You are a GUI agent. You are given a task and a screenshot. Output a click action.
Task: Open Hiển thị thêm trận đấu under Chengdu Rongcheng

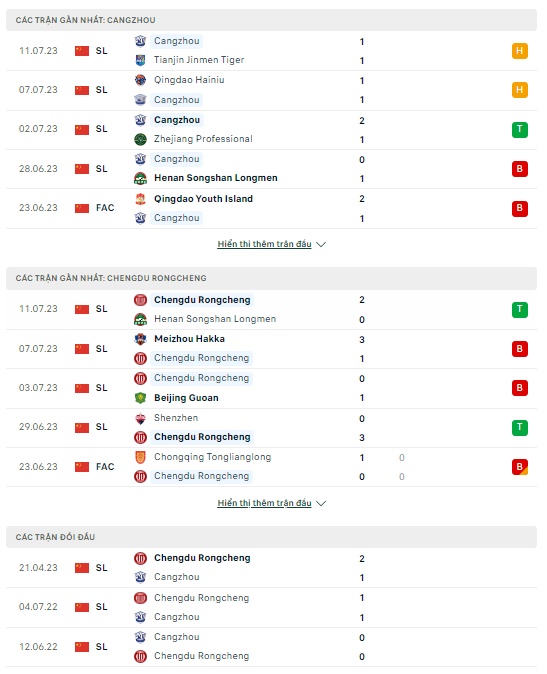[x=264, y=503]
